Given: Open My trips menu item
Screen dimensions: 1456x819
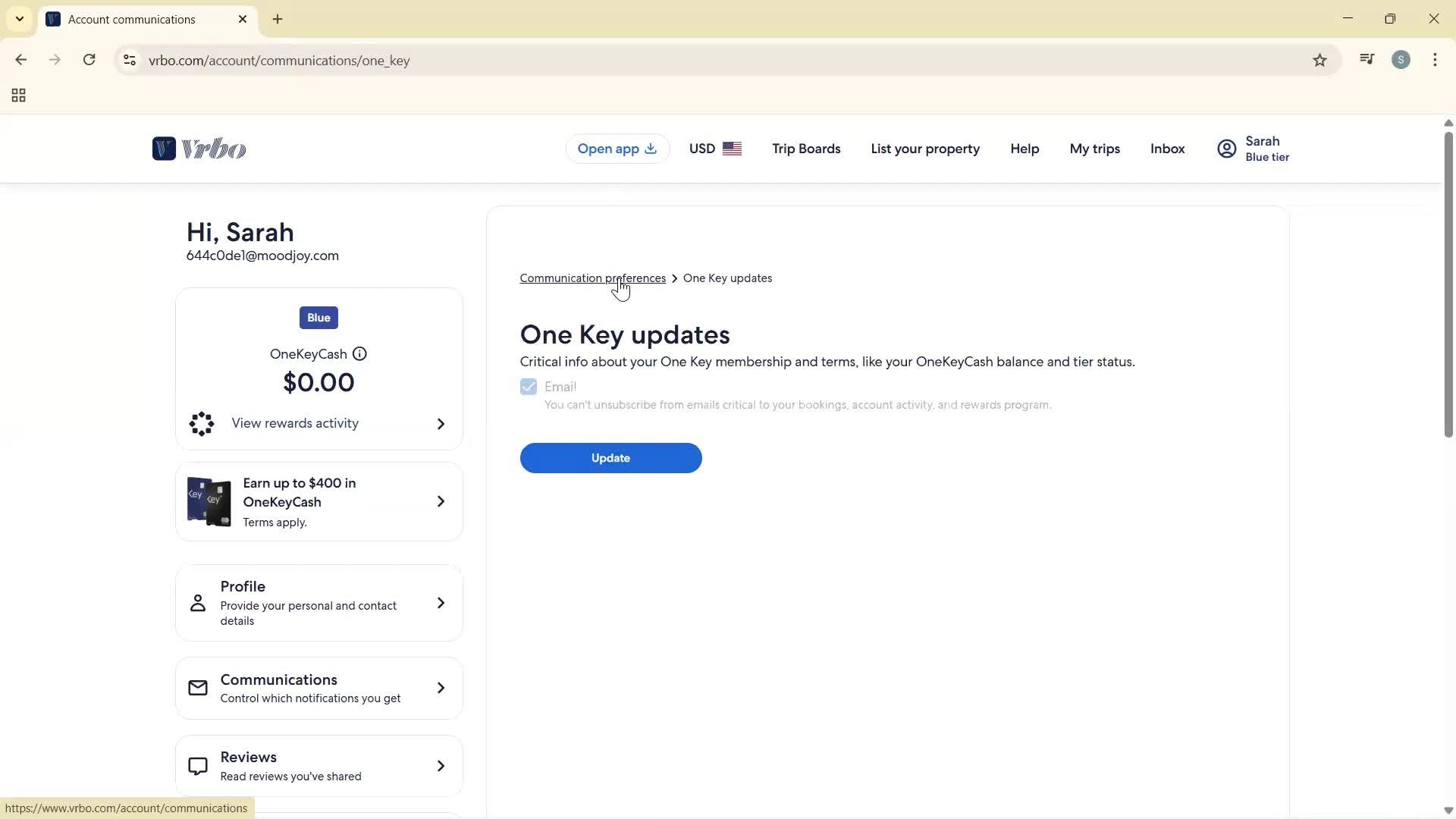Looking at the screenshot, I should click(x=1094, y=149).
